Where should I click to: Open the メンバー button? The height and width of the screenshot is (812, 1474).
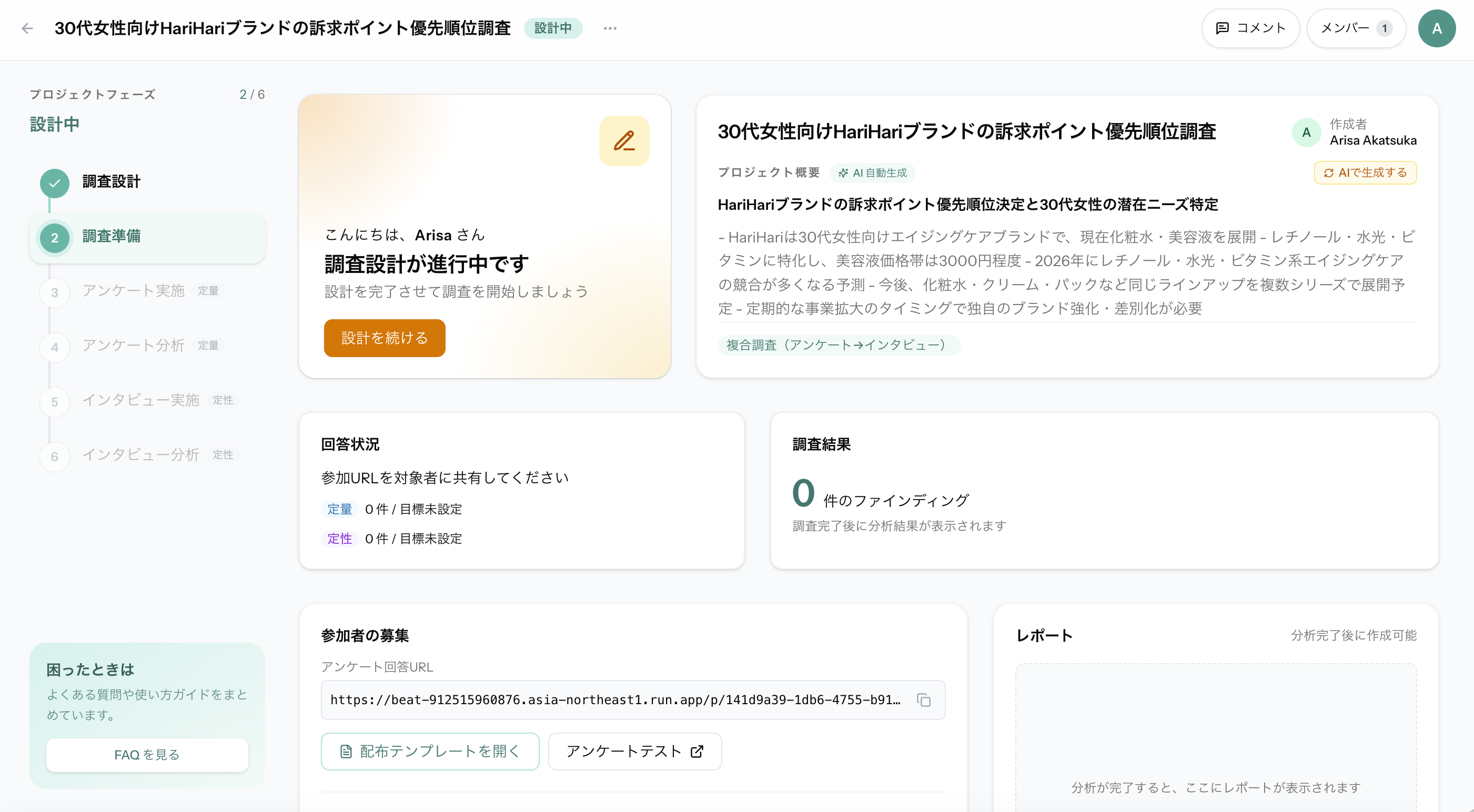(x=1356, y=28)
